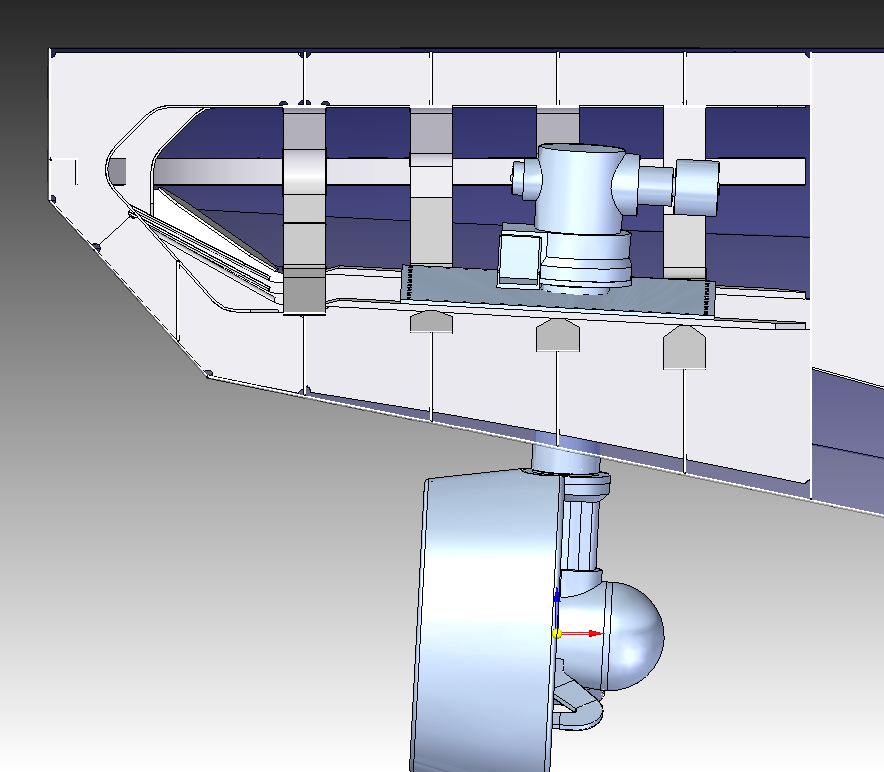Select the small box beside the motor base
The width and height of the screenshot is (884, 772).
pos(519,256)
